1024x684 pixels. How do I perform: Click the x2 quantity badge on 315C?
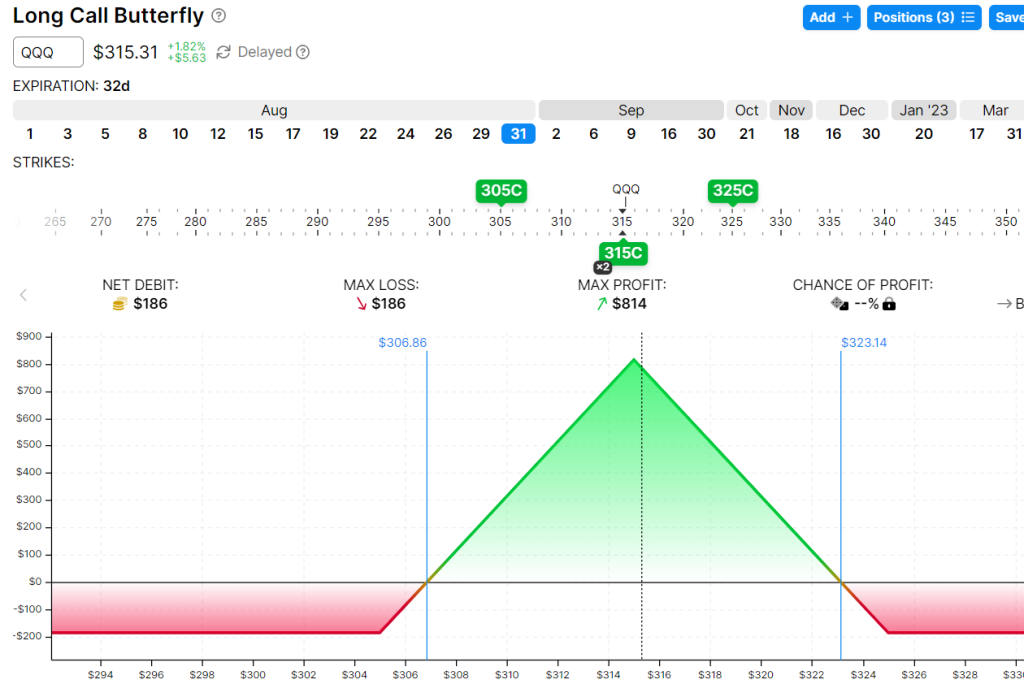tap(603, 267)
